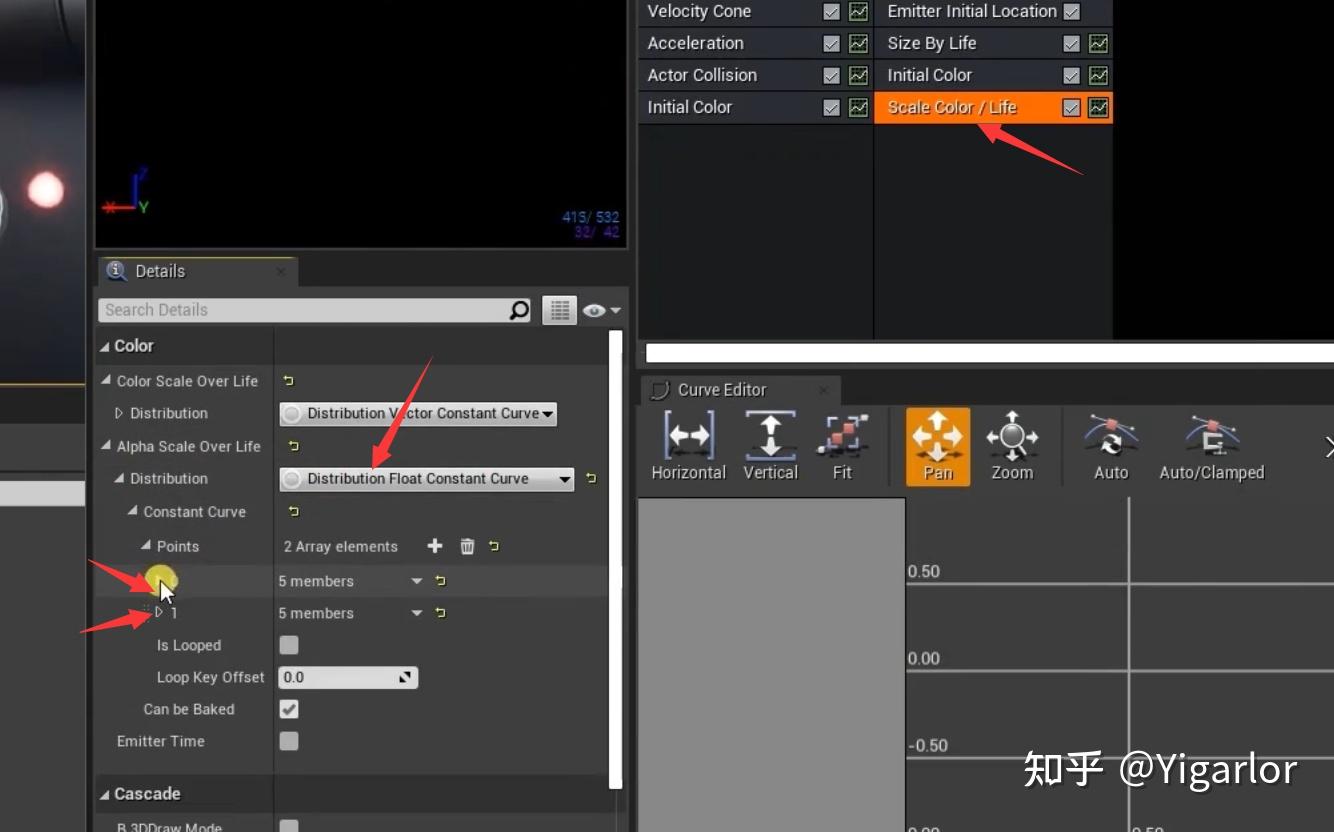1334x832 pixels.
Task: Collapse the Color Scale Over Life property
Action: point(107,381)
